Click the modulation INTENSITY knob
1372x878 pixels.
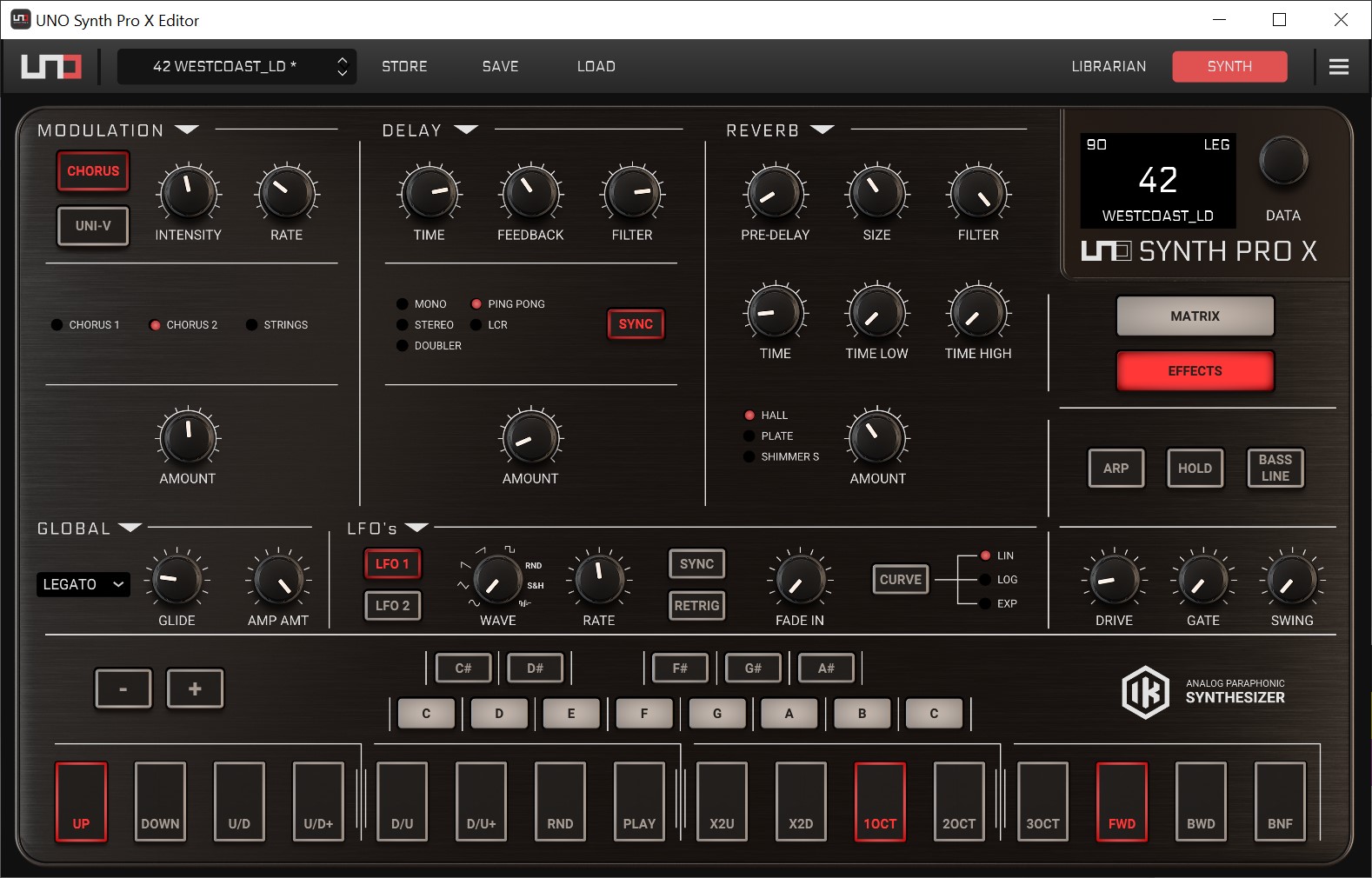pos(188,193)
